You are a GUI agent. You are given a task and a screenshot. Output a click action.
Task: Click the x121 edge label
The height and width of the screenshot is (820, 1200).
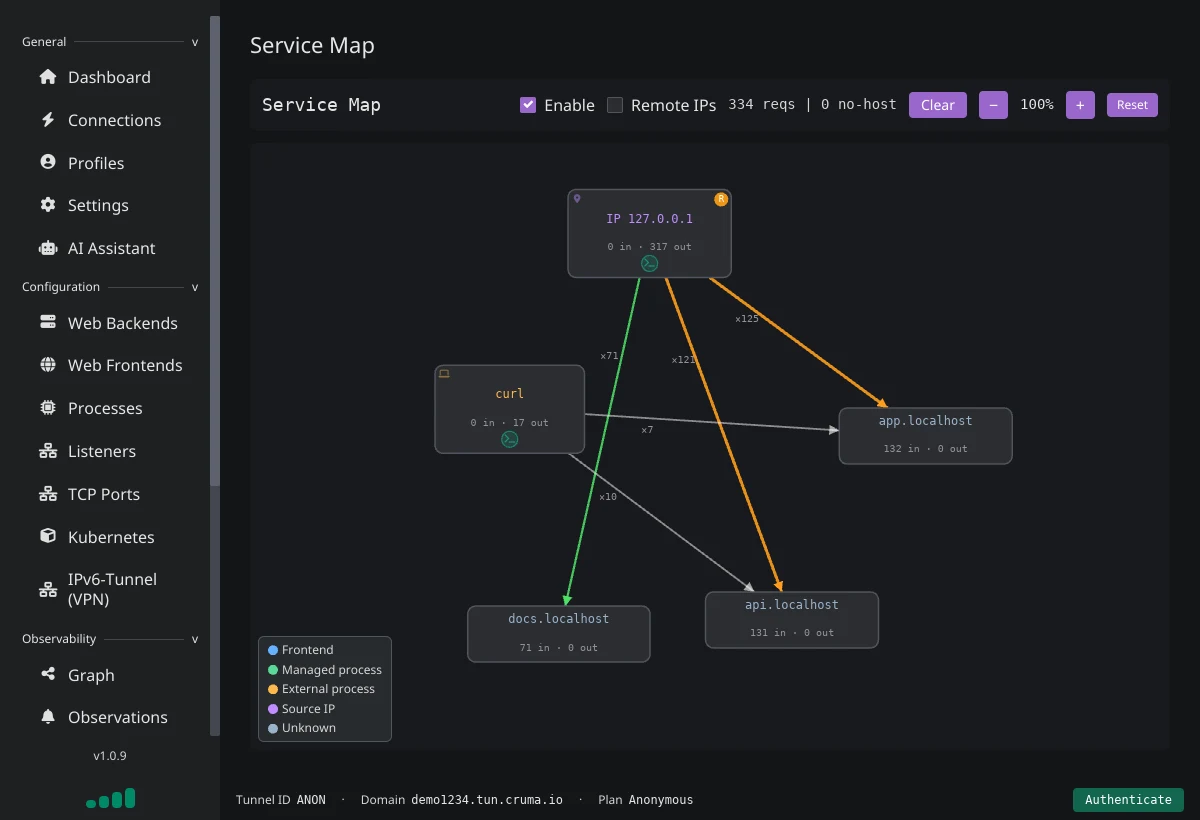[683, 360]
